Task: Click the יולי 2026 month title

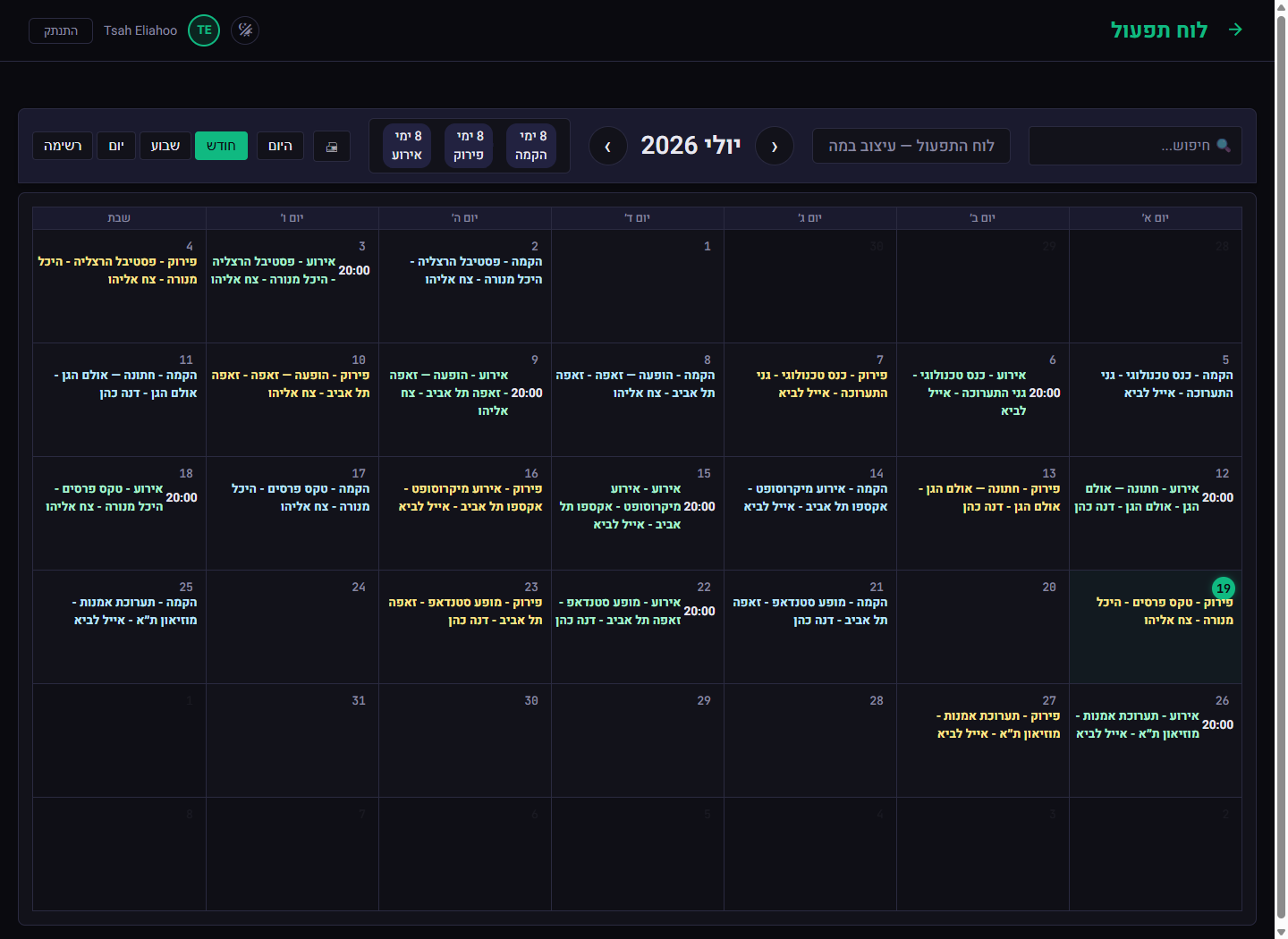Action: [691, 145]
